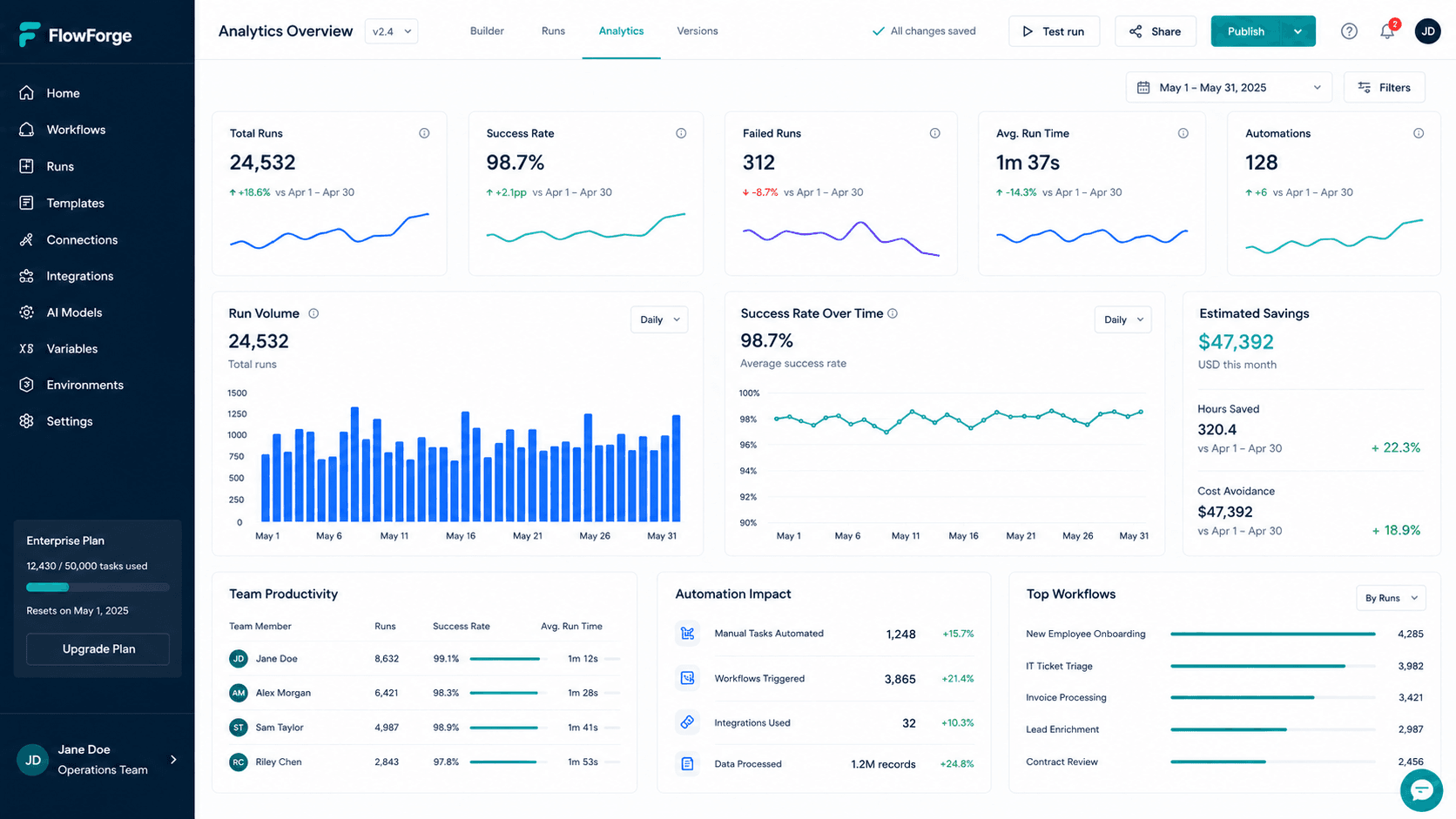Open the May 1 – May 31, 2025 date picker
The width and height of the screenshot is (1456, 819).
pos(1229,88)
